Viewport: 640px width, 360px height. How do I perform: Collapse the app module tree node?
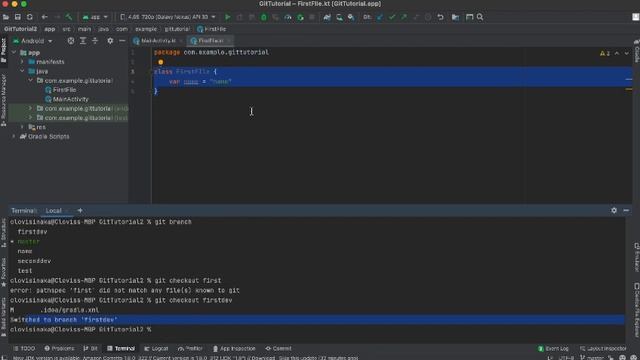pyautogui.click(x=14, y=53)
